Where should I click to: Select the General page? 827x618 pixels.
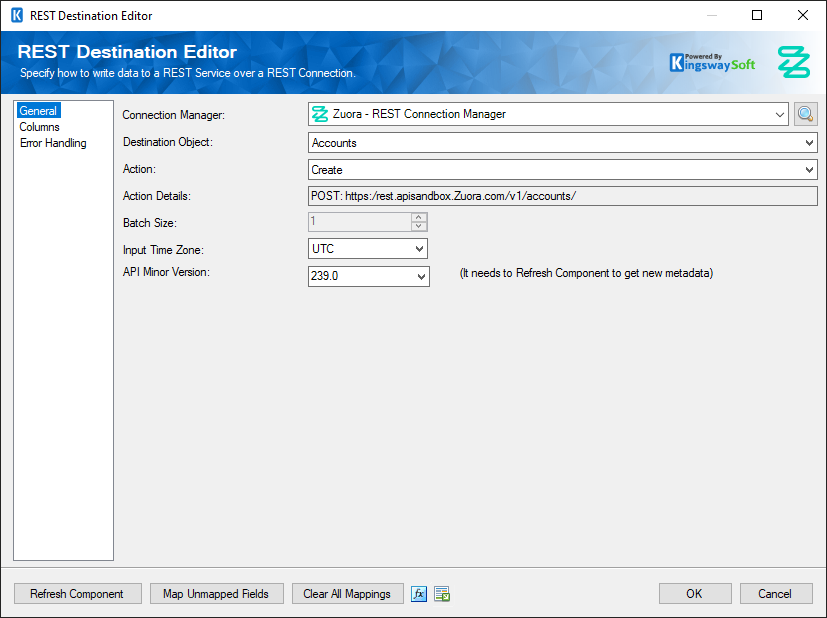click(38, 111)
